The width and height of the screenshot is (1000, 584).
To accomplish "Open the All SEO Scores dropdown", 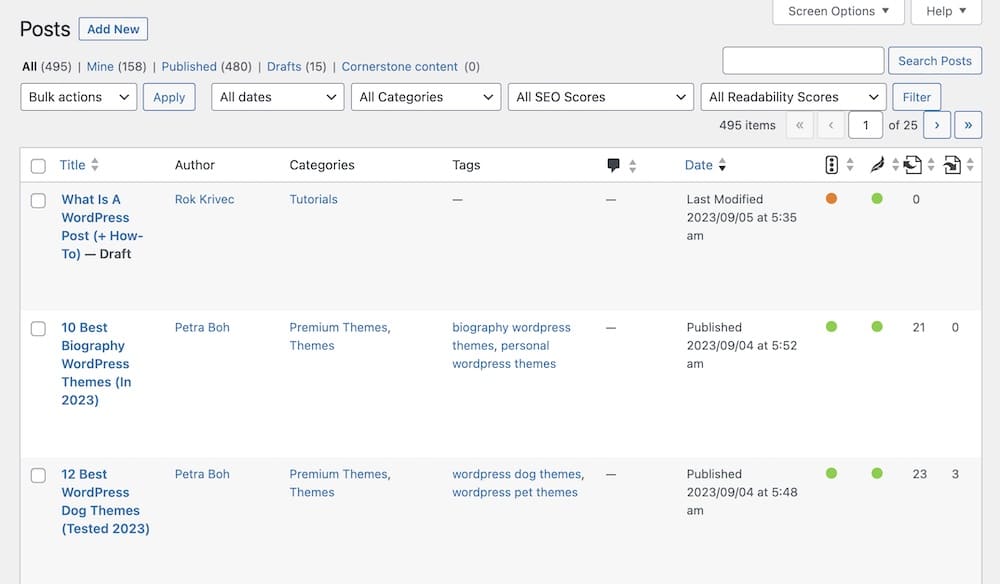I will coord(600,97).
